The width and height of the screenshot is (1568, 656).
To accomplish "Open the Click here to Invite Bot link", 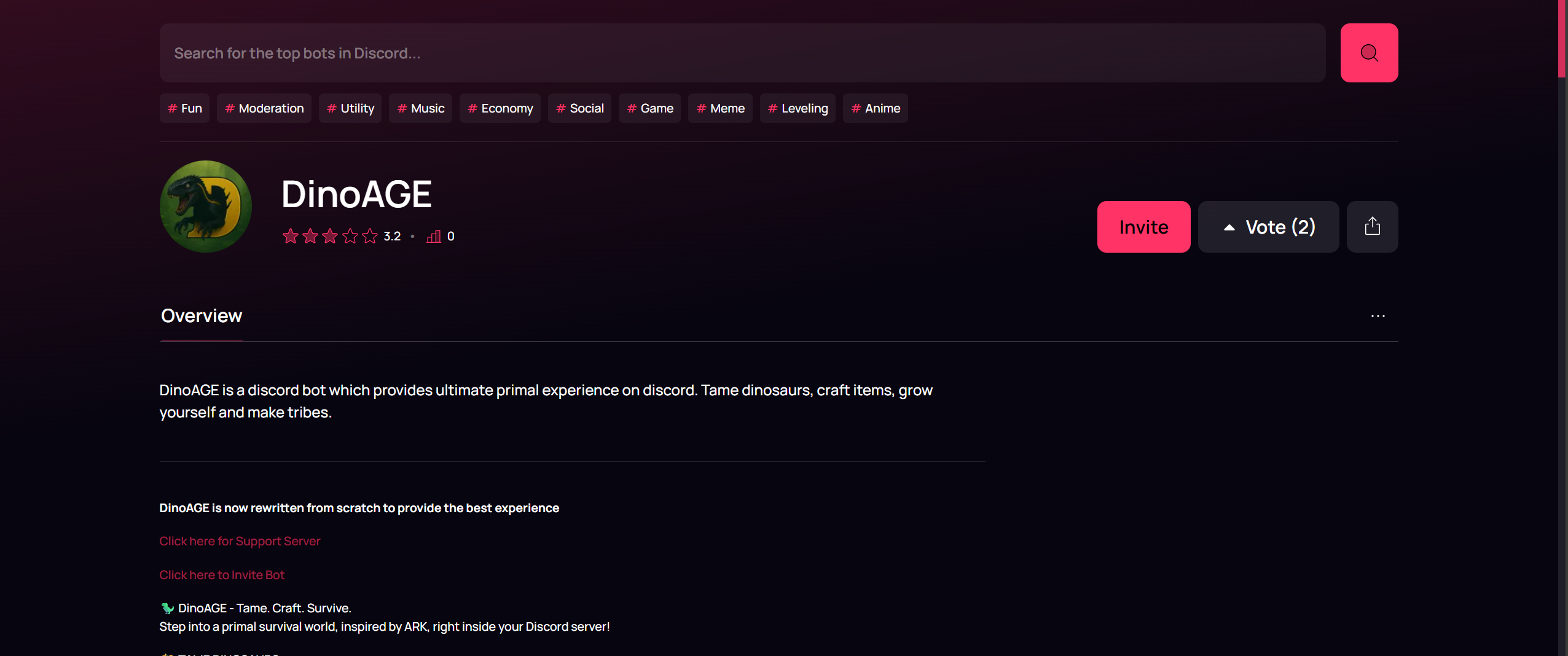I will click(x=222, y=575).
